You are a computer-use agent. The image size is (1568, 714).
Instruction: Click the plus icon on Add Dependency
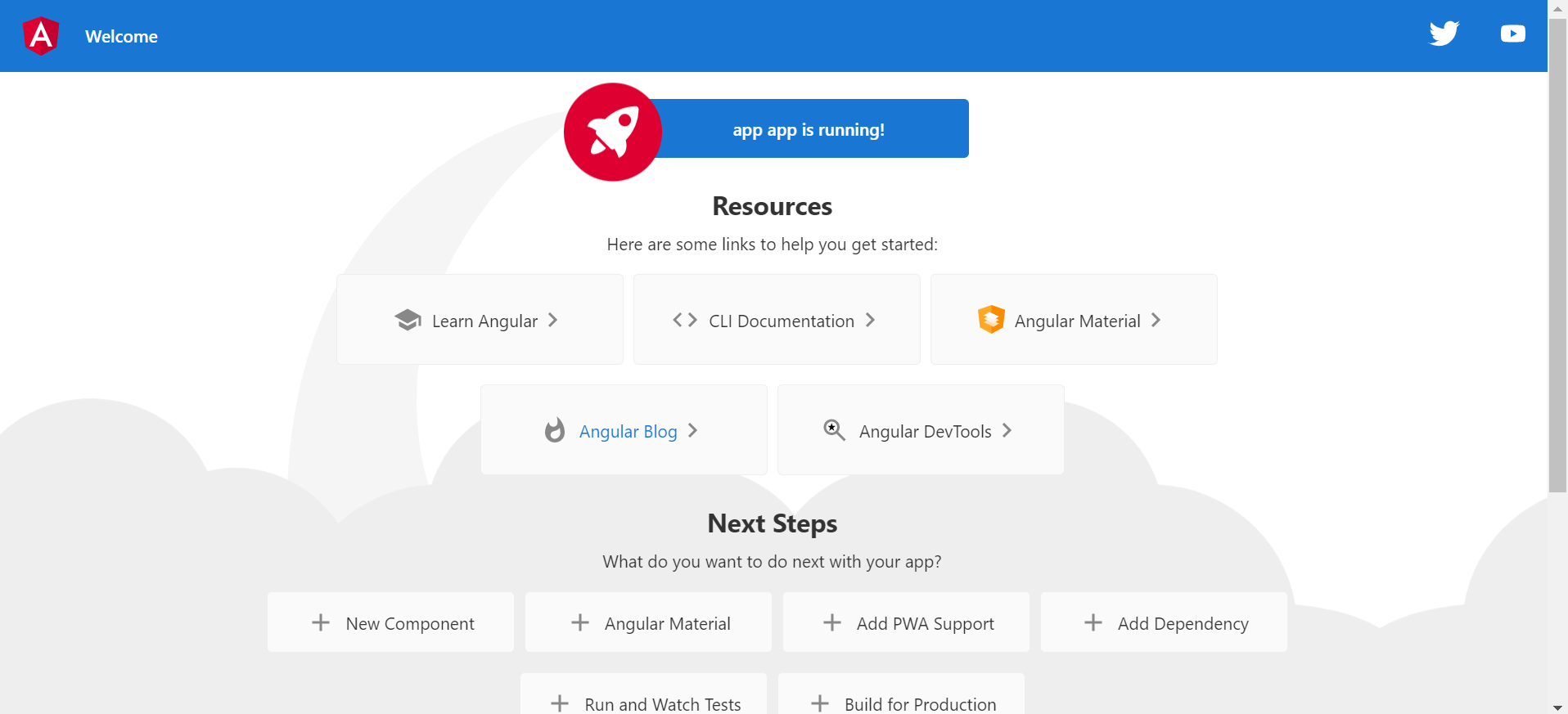(x=1093, y=622)
